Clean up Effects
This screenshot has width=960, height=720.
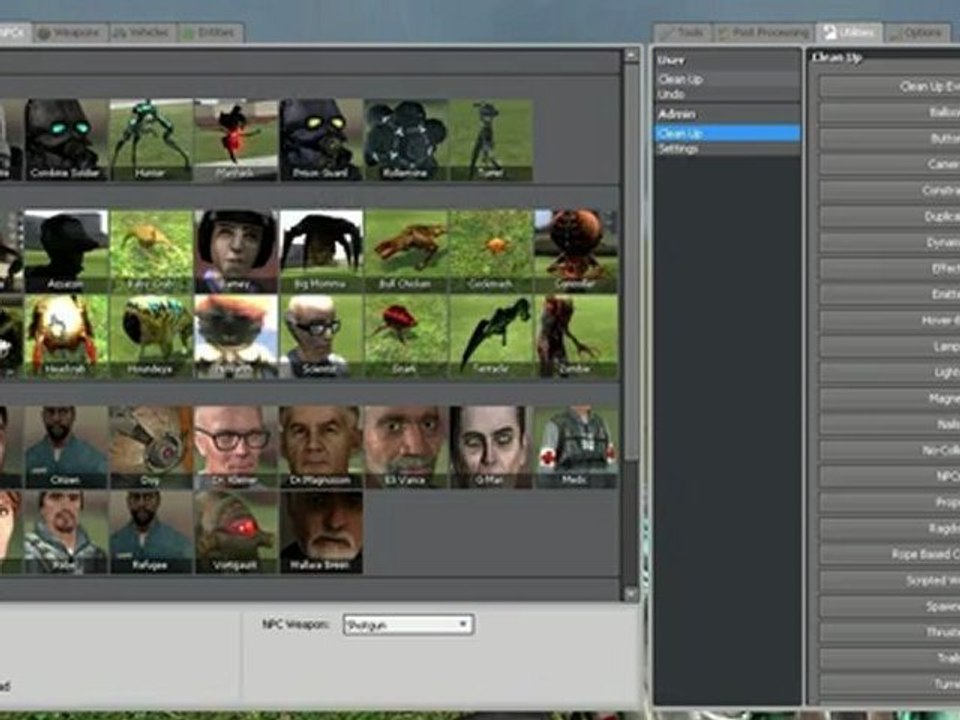[890, 269]
